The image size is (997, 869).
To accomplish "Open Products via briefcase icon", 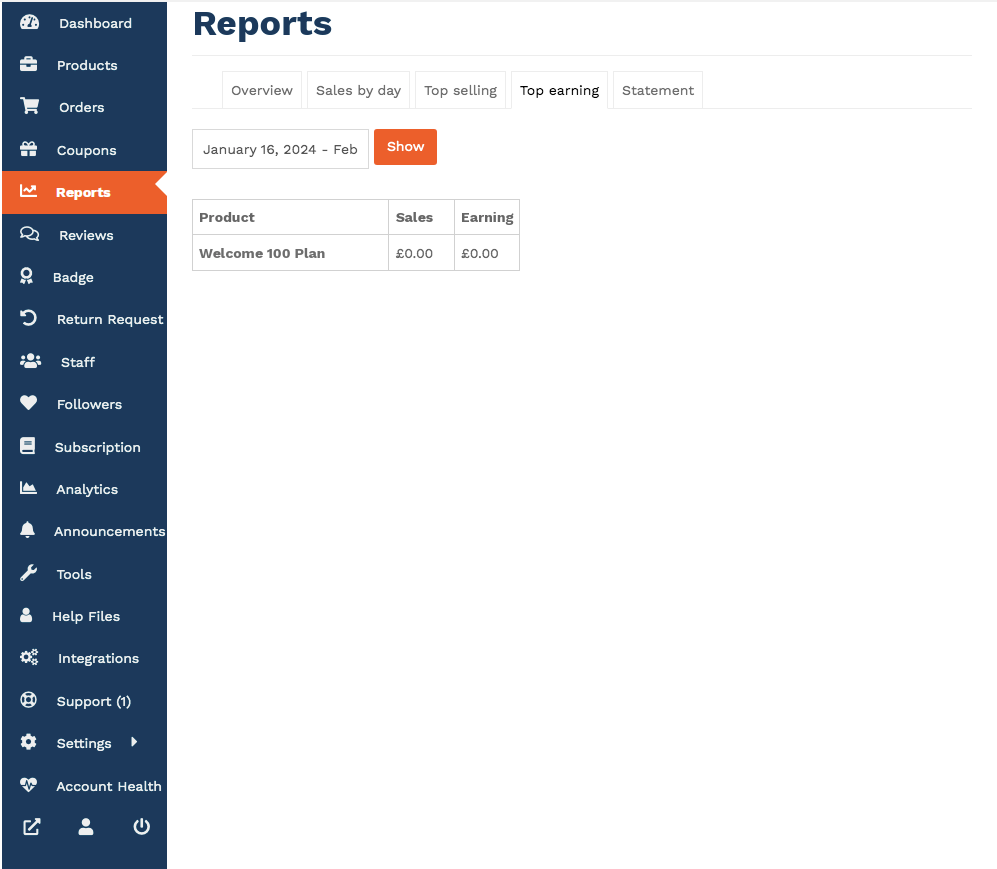I will [29, 65].
